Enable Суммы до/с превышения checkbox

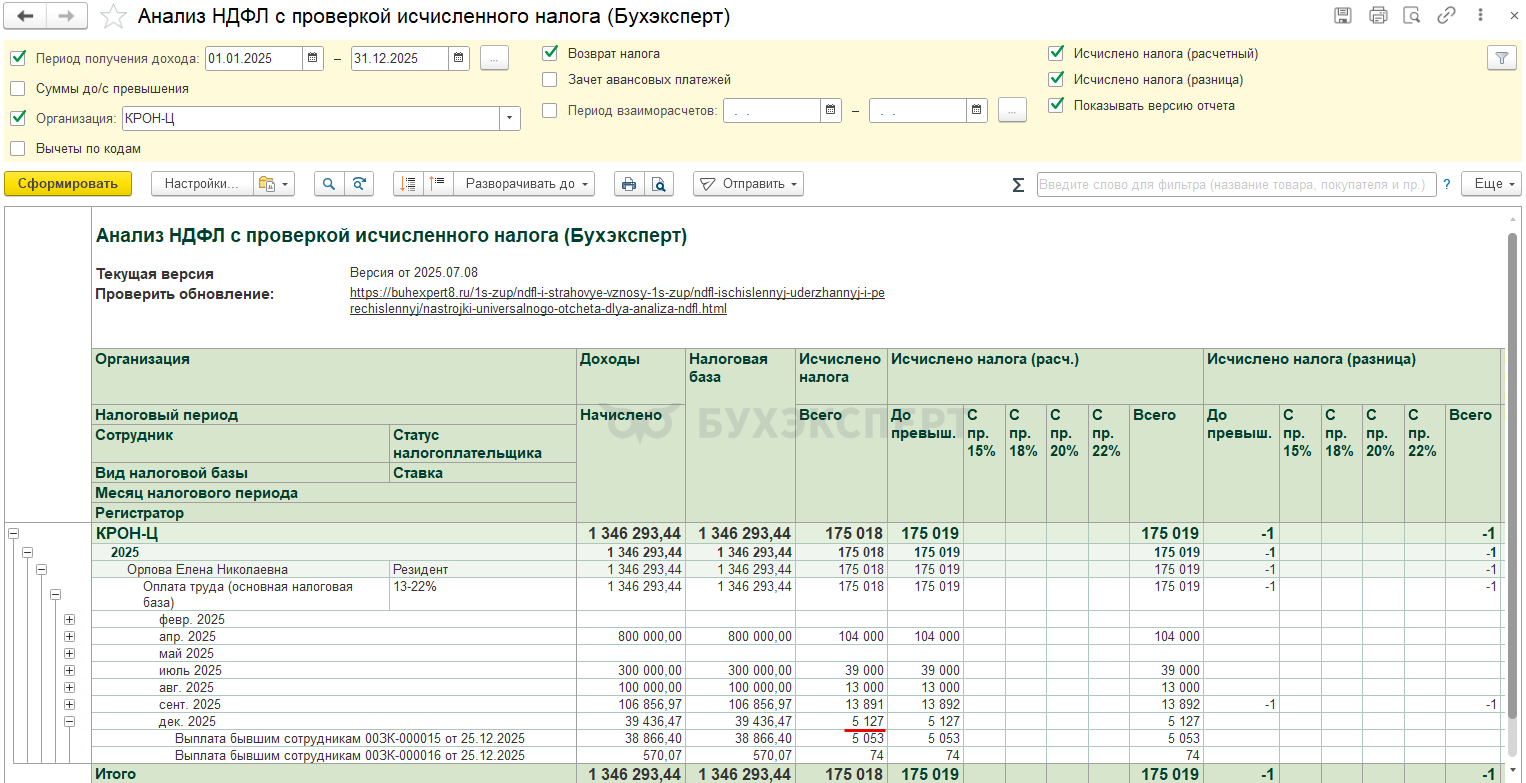point(18,88)
